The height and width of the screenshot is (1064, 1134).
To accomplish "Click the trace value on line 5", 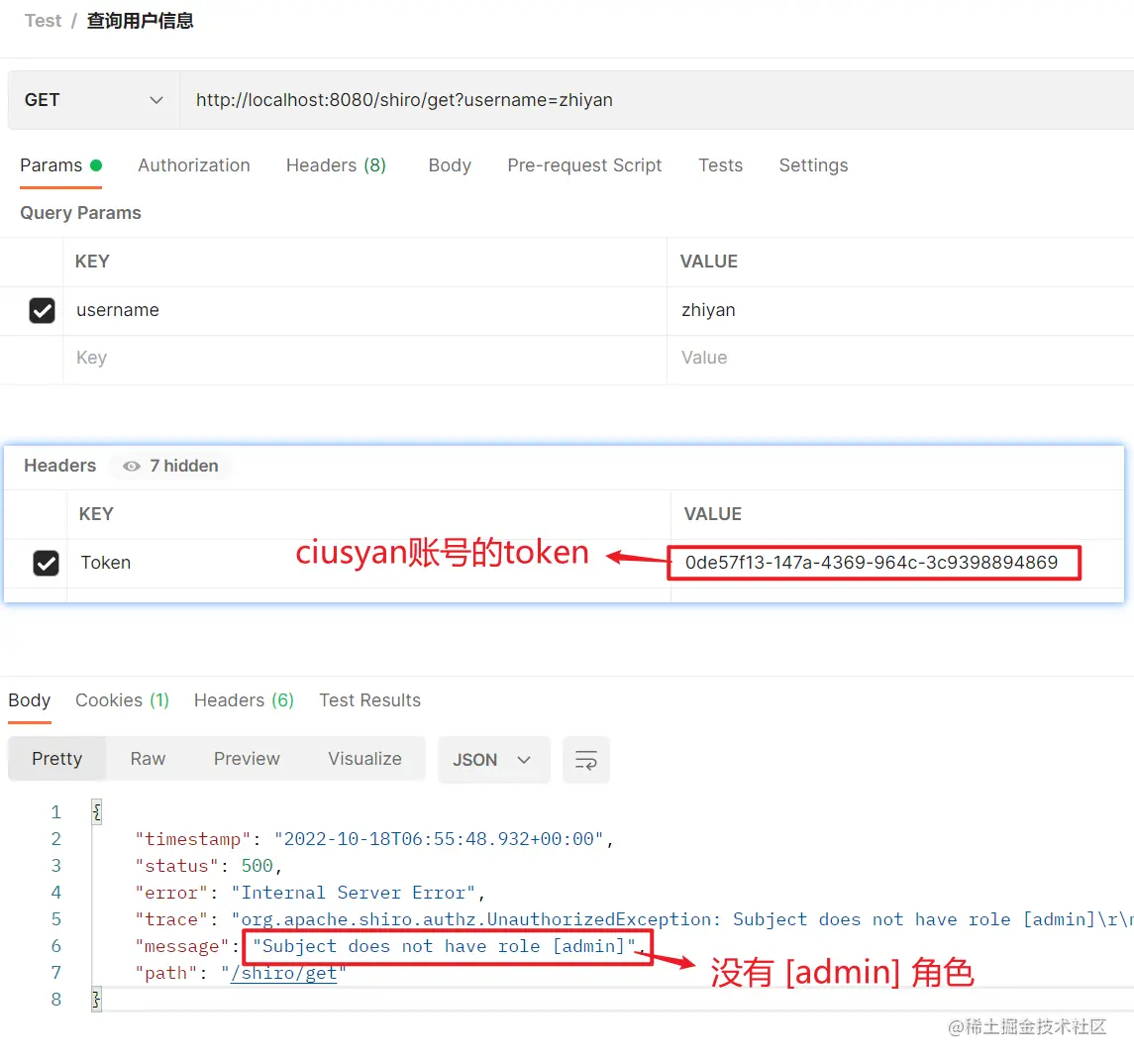I will (682, 919).
